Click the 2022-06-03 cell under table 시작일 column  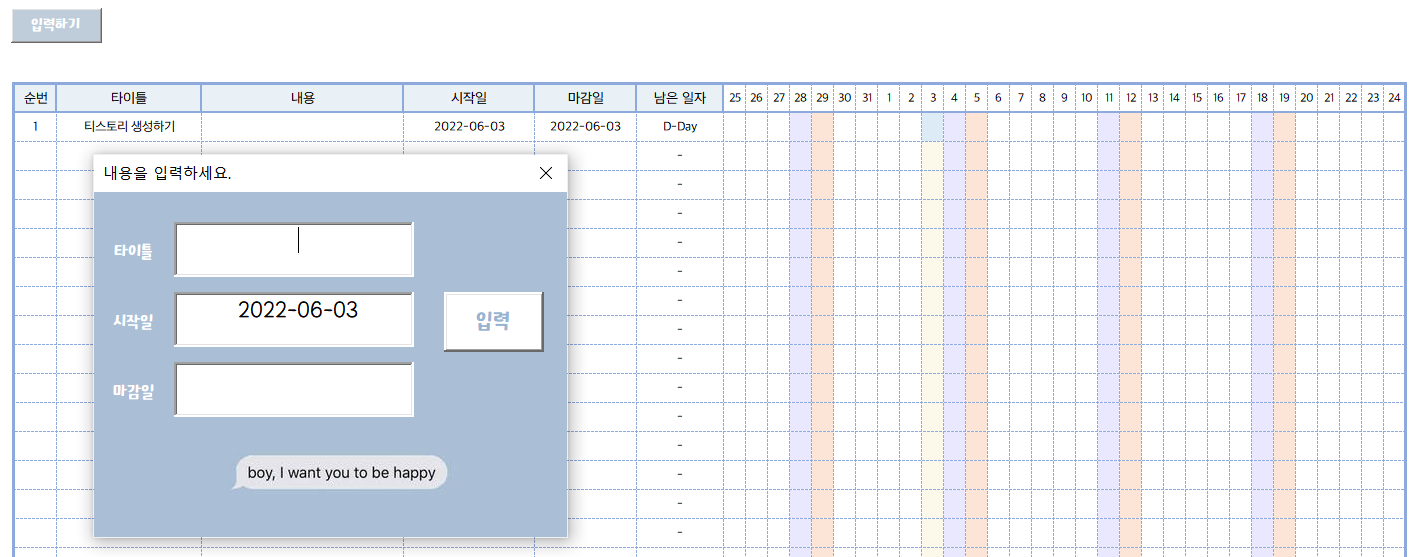[x=469, y=127]
